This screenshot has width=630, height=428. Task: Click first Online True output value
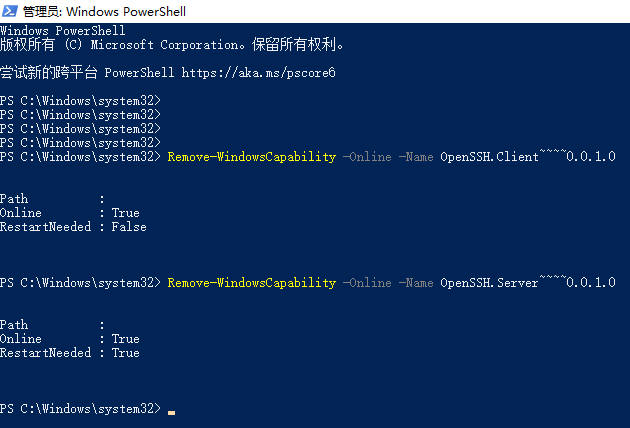126,213
